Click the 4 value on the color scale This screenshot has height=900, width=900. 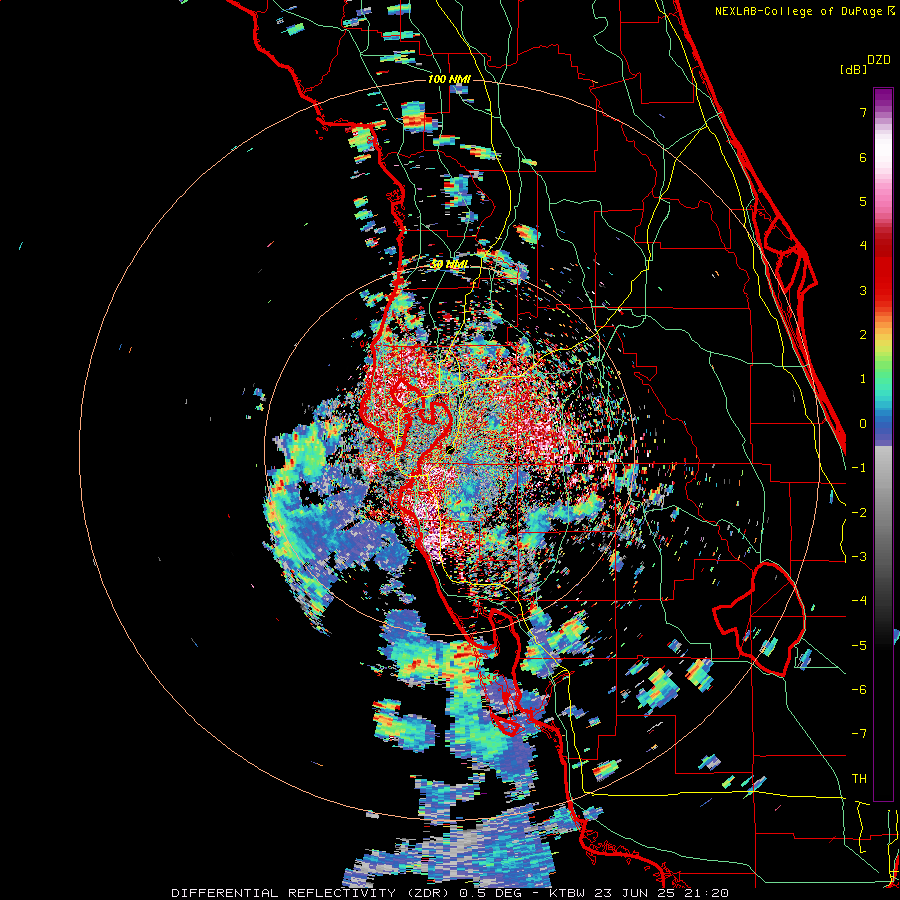click(x=863, y=246)
